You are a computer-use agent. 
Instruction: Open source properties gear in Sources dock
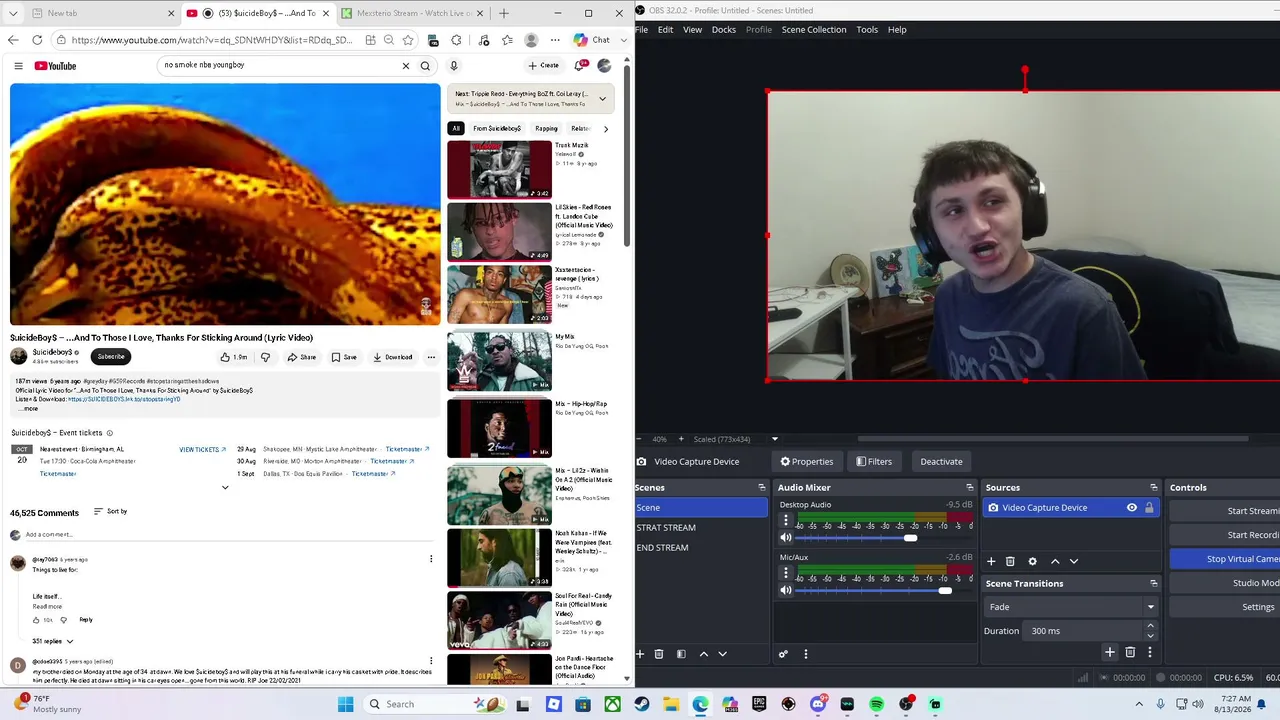[x=1032, y=561]
